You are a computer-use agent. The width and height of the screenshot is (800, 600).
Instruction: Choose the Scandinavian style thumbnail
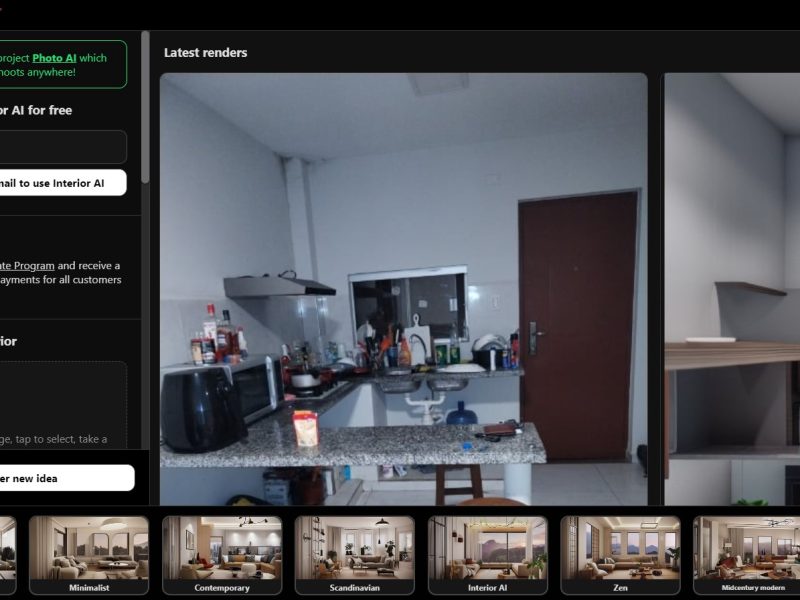click(355, 555)
